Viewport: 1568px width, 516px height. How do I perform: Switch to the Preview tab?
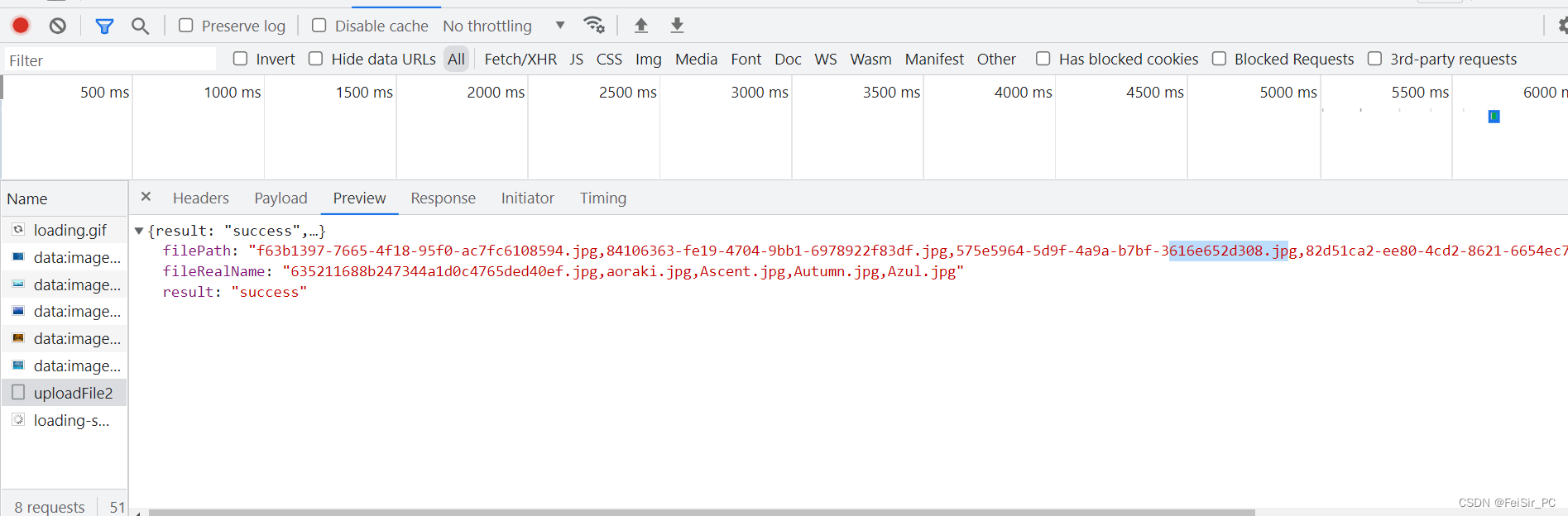click(359, 198)
